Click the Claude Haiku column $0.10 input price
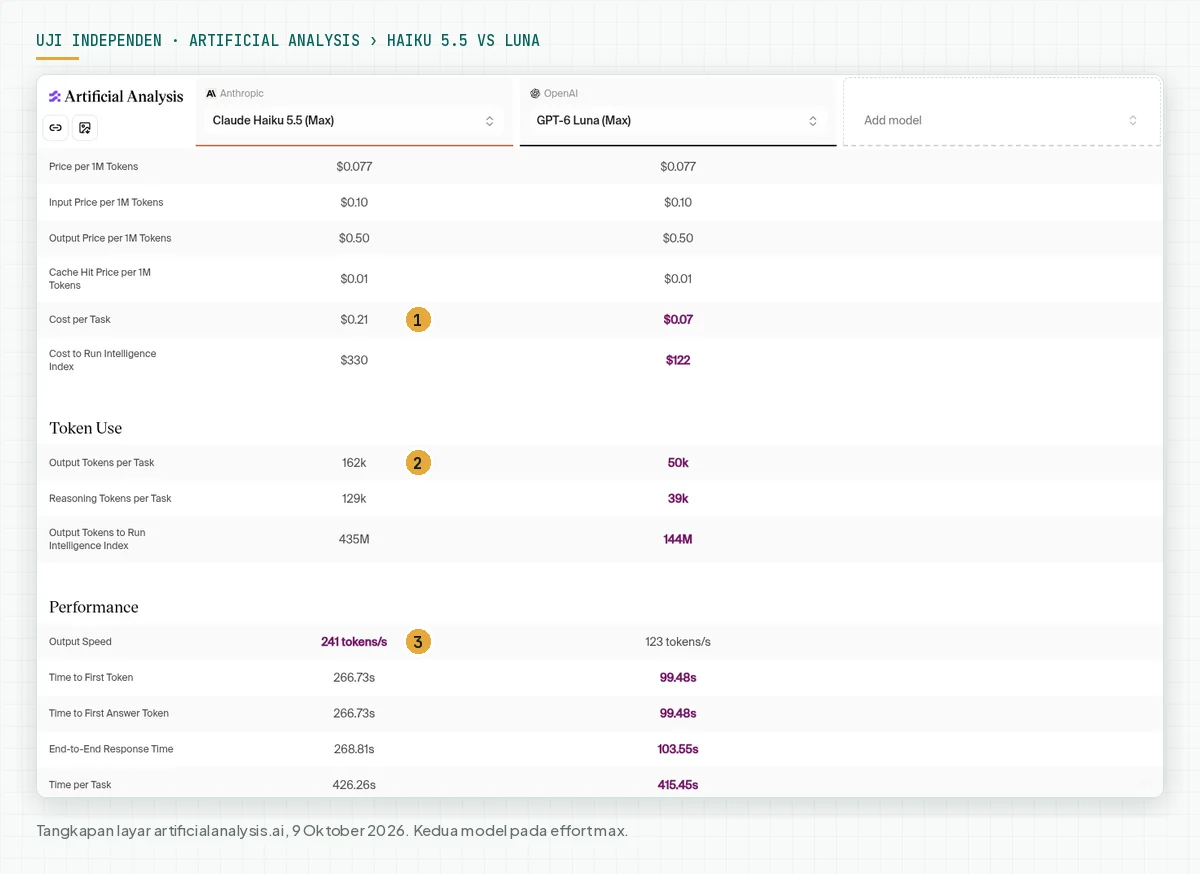This screenshot has width=1200, height=874. click(x=354, y=203)
